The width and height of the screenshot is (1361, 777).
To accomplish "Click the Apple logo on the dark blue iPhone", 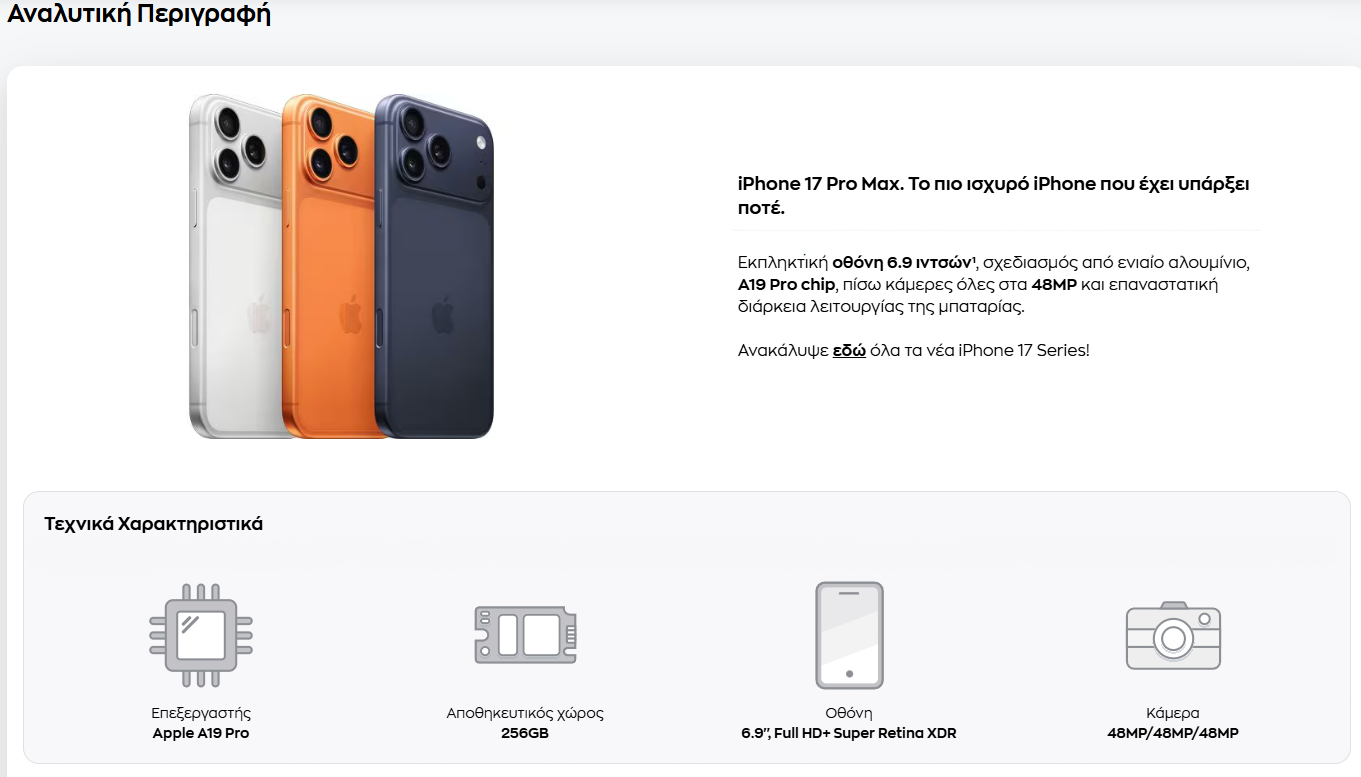I will (x=443, y=314).
